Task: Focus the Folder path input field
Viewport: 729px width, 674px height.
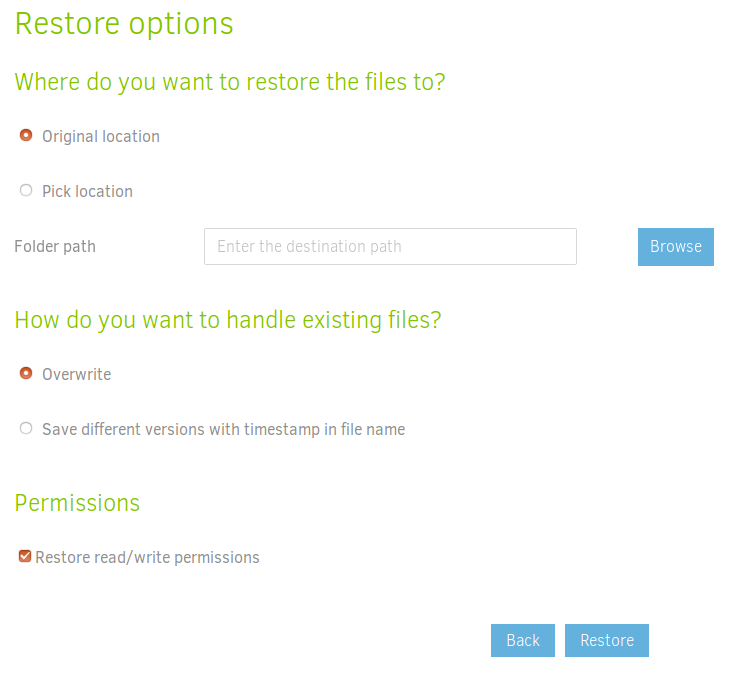Action: coord(390,246)
